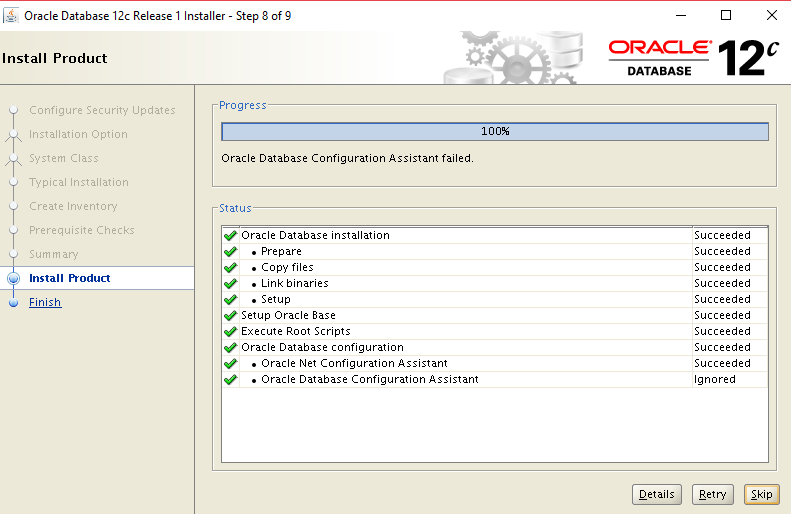Click the checkmark beside Oracle Net Configuration Assistant
The width and height of the screenshot is (791, 514).
(231, 364)
